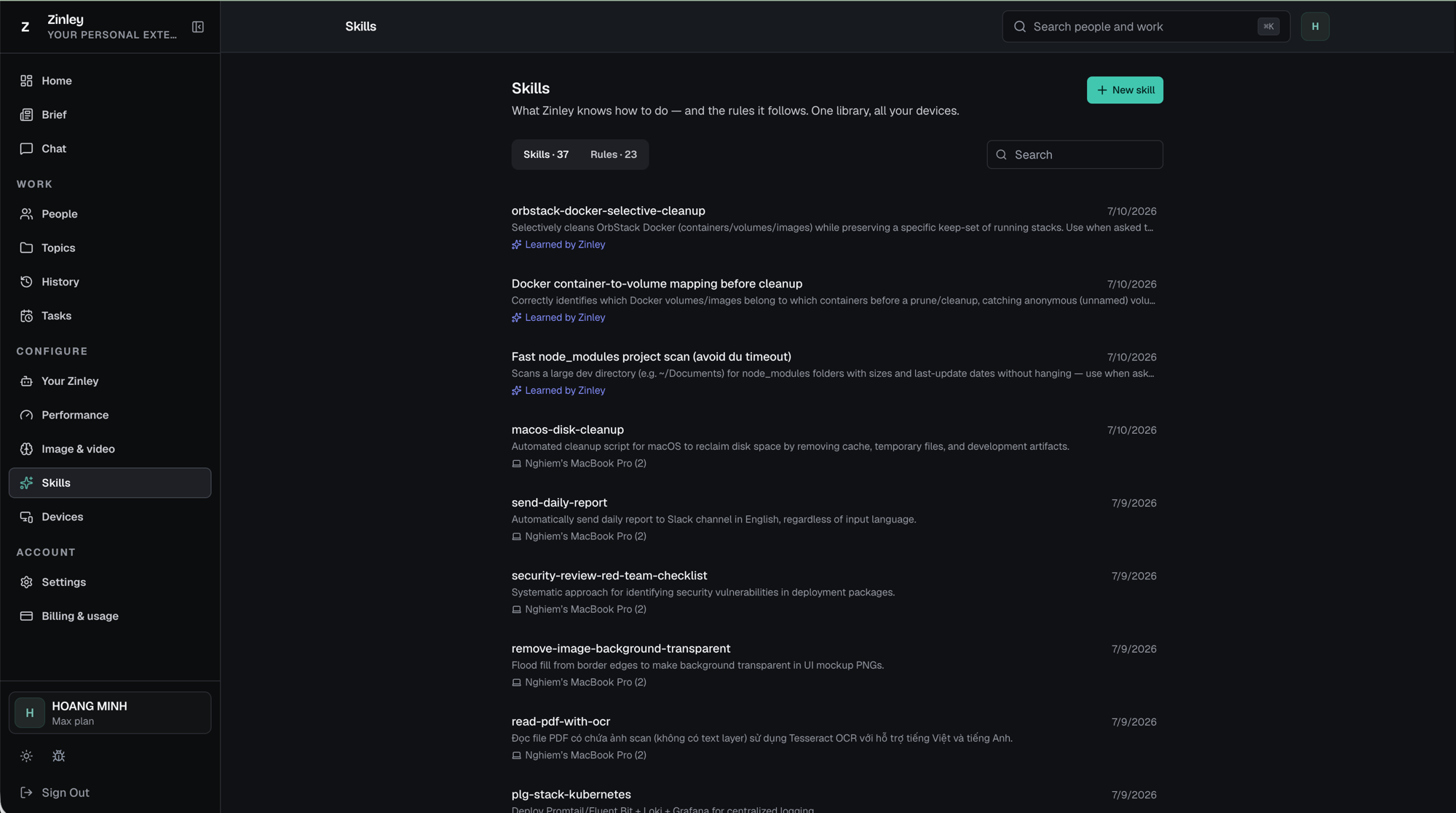Collapse the sidebar with the panel icon
The image size is (1456, 813).
click(197, 27)
